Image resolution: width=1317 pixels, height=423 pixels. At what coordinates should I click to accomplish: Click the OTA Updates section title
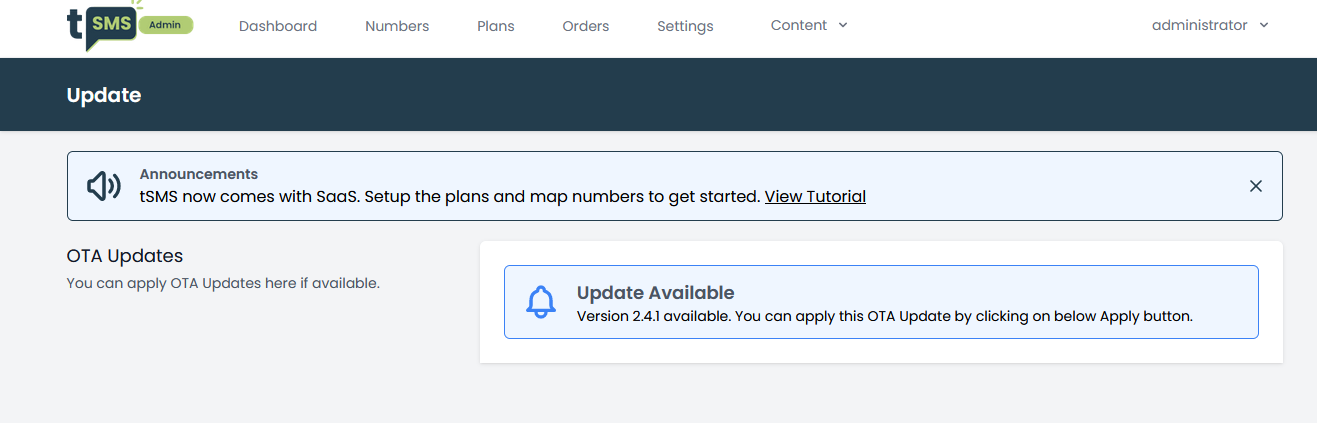(125, 257)
